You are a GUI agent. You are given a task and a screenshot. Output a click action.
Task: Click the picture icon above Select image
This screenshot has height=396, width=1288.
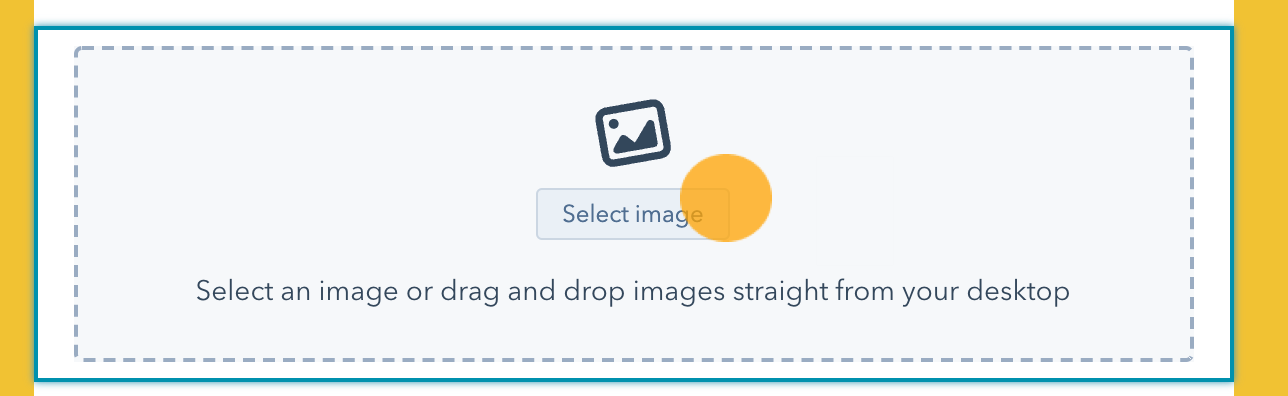633,132
